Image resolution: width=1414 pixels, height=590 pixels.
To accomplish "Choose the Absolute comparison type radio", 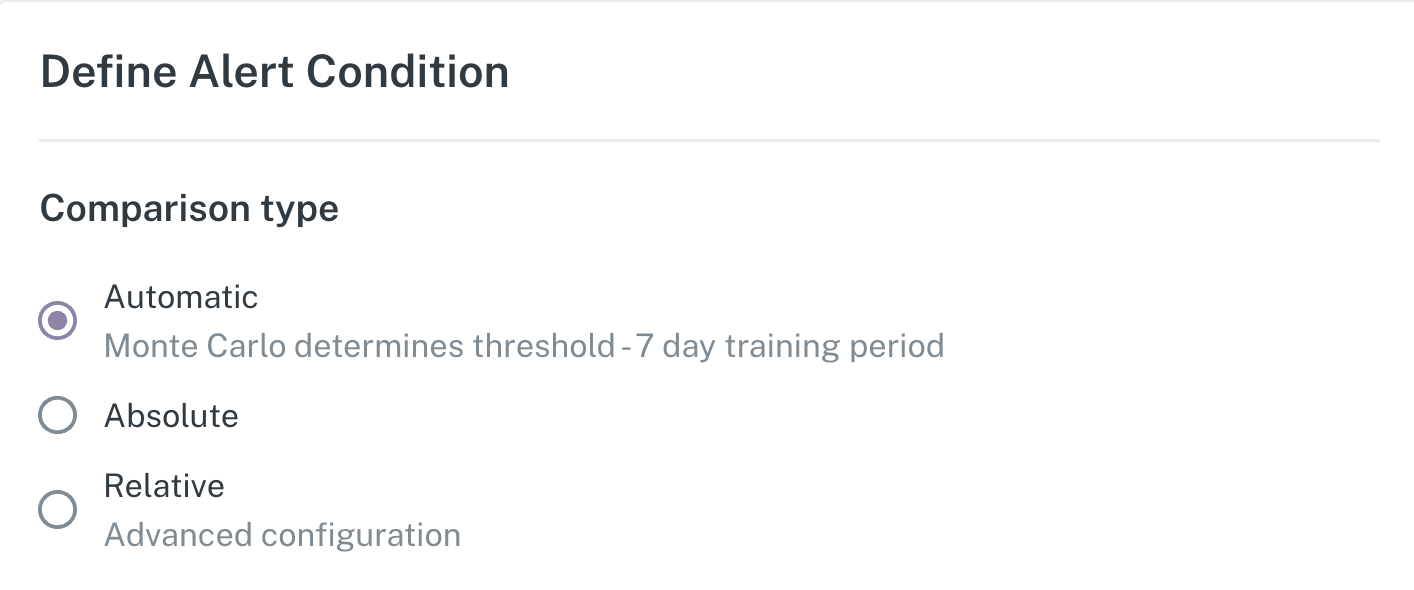I will 57,415.
